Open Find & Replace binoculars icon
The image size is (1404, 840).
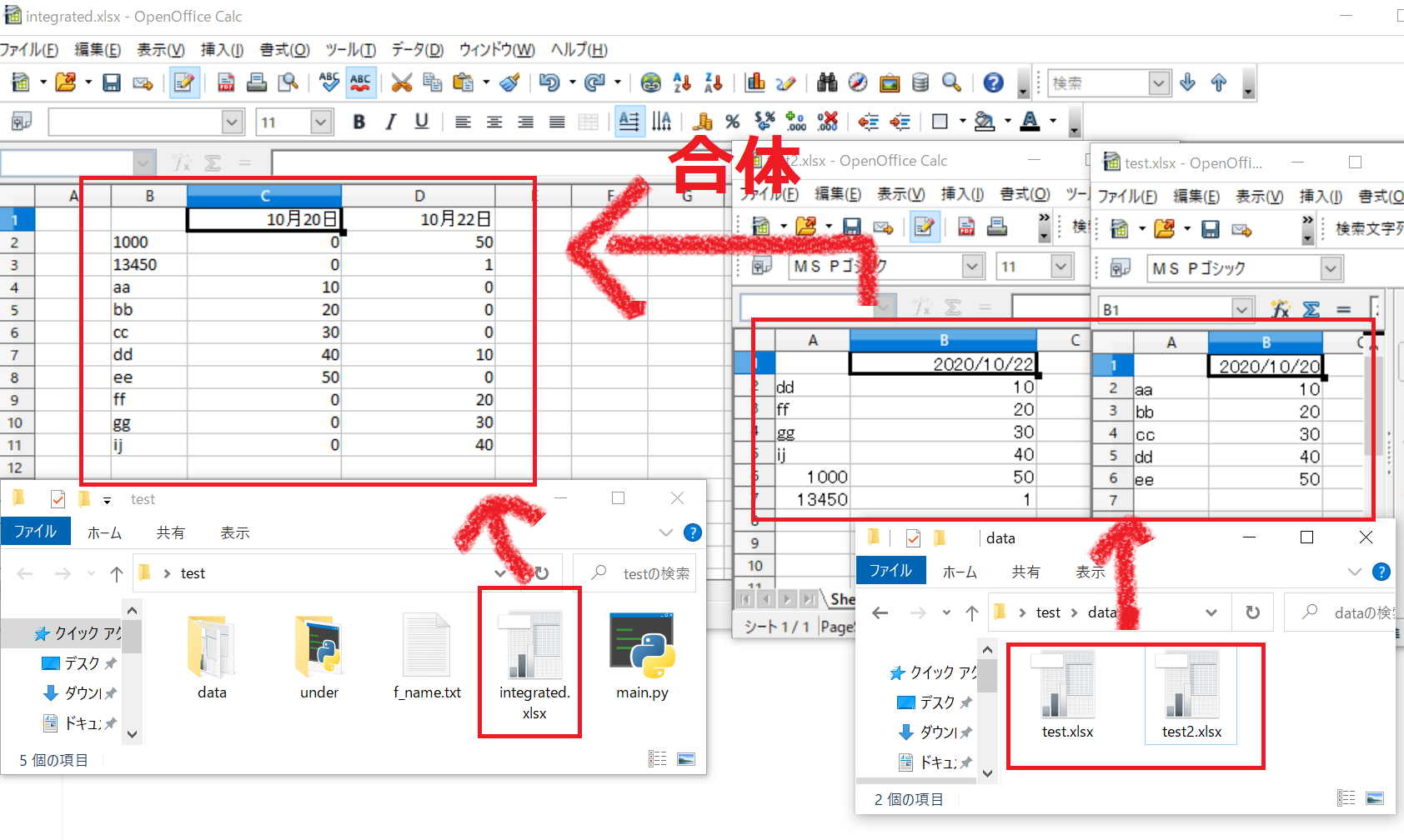pos(826,82)
